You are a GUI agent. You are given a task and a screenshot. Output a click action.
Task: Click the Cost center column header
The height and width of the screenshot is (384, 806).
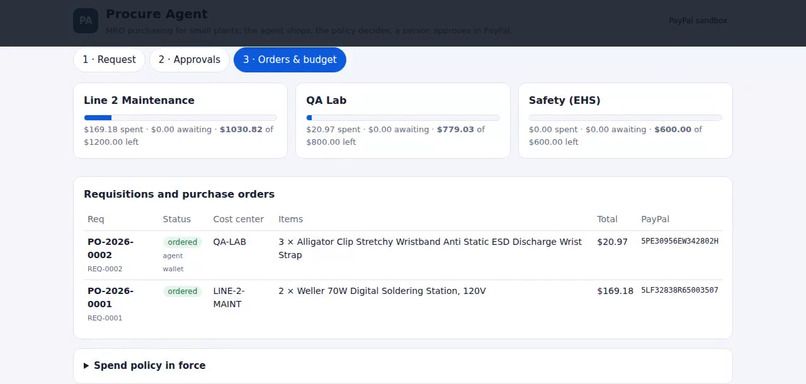pos(239,219)
